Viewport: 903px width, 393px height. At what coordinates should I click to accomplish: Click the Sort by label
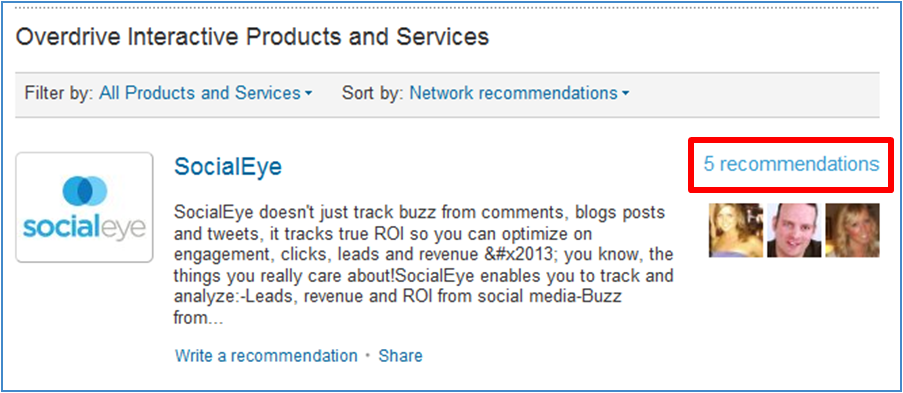(x=373, y=93)
